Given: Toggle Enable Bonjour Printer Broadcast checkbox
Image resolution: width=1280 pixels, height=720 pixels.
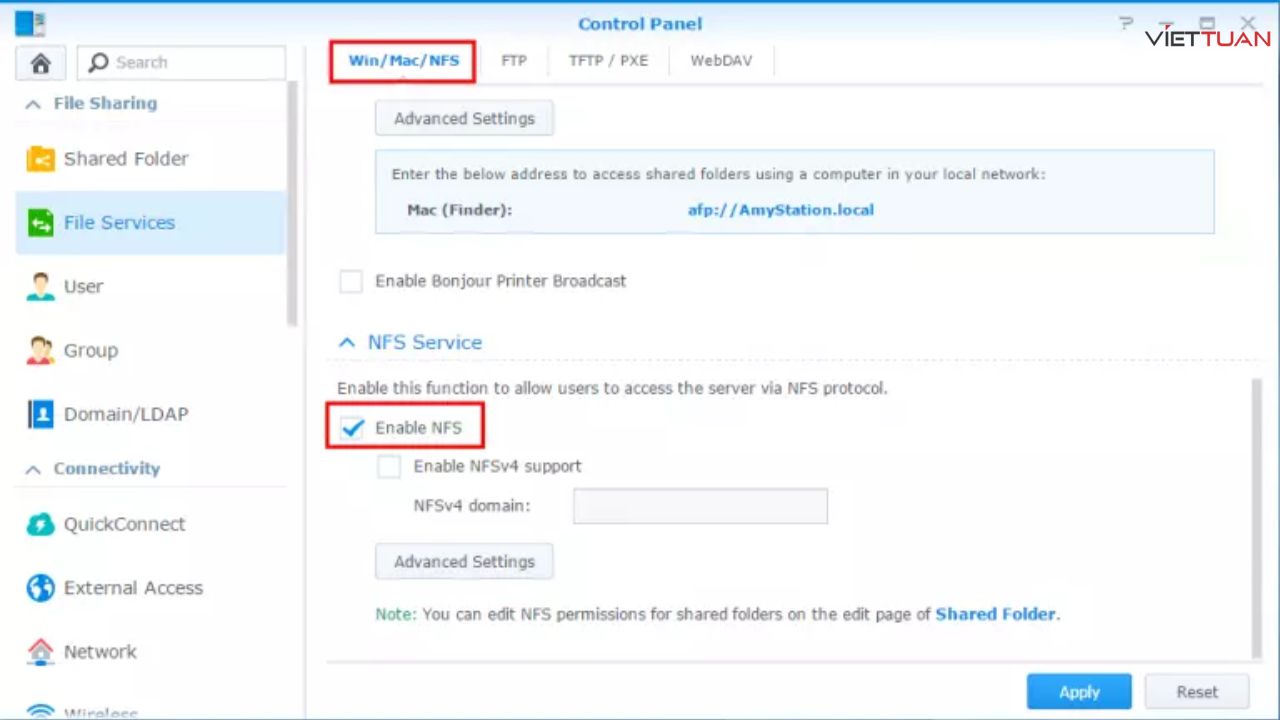Looking at the screenshot, I should pos(351,282).
